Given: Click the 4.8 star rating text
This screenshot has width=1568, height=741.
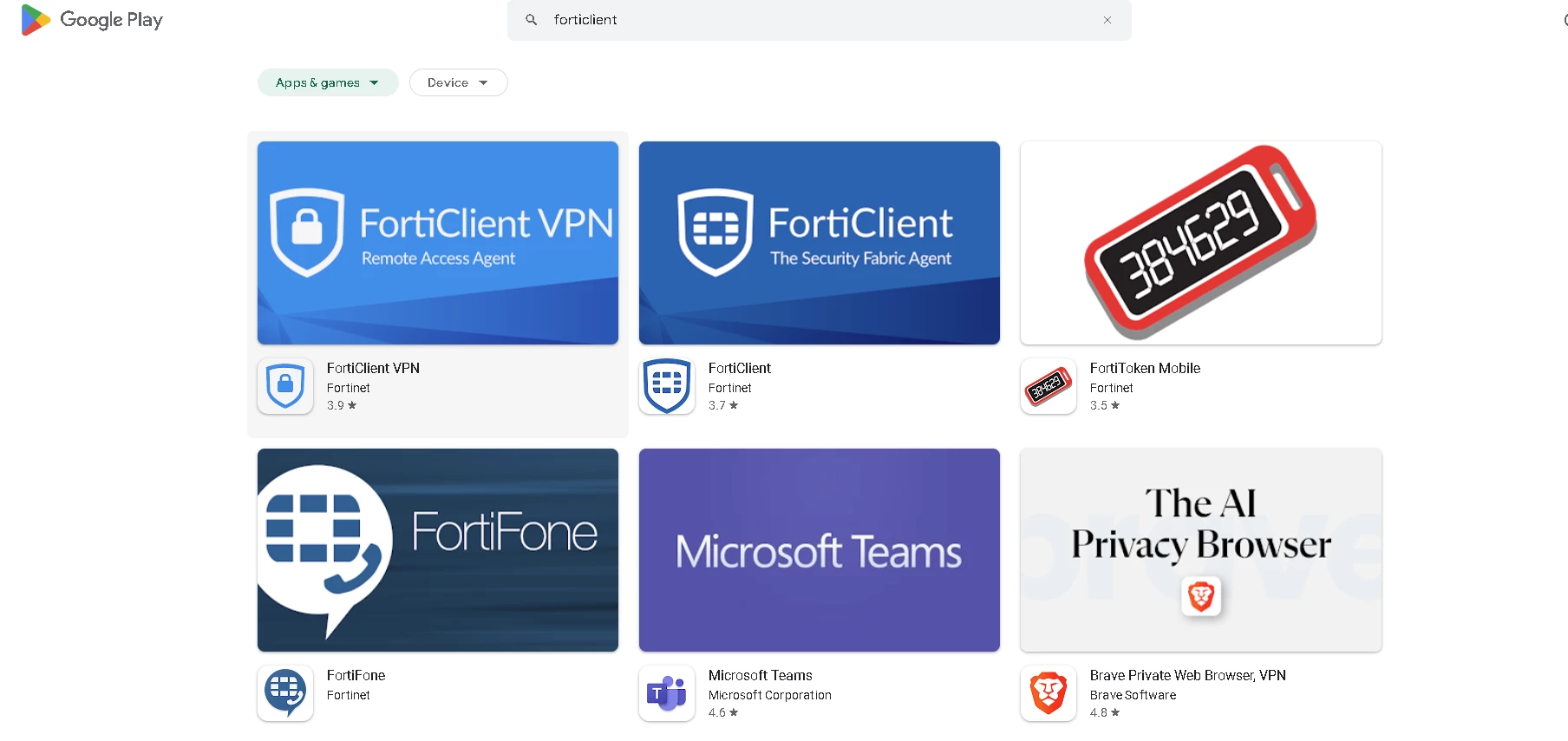Looking at the screenshot, I should click(1105, 712).
